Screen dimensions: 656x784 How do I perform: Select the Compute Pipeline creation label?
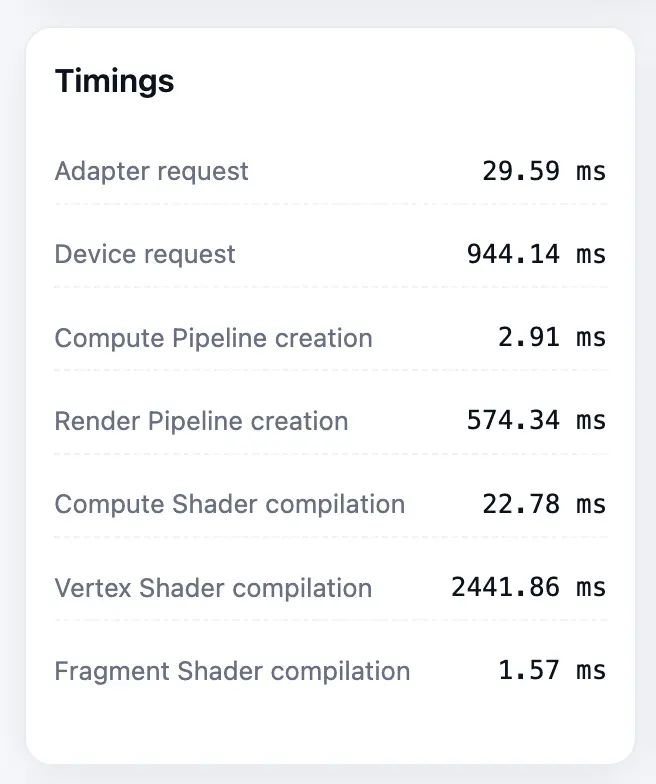pos(213,338)
